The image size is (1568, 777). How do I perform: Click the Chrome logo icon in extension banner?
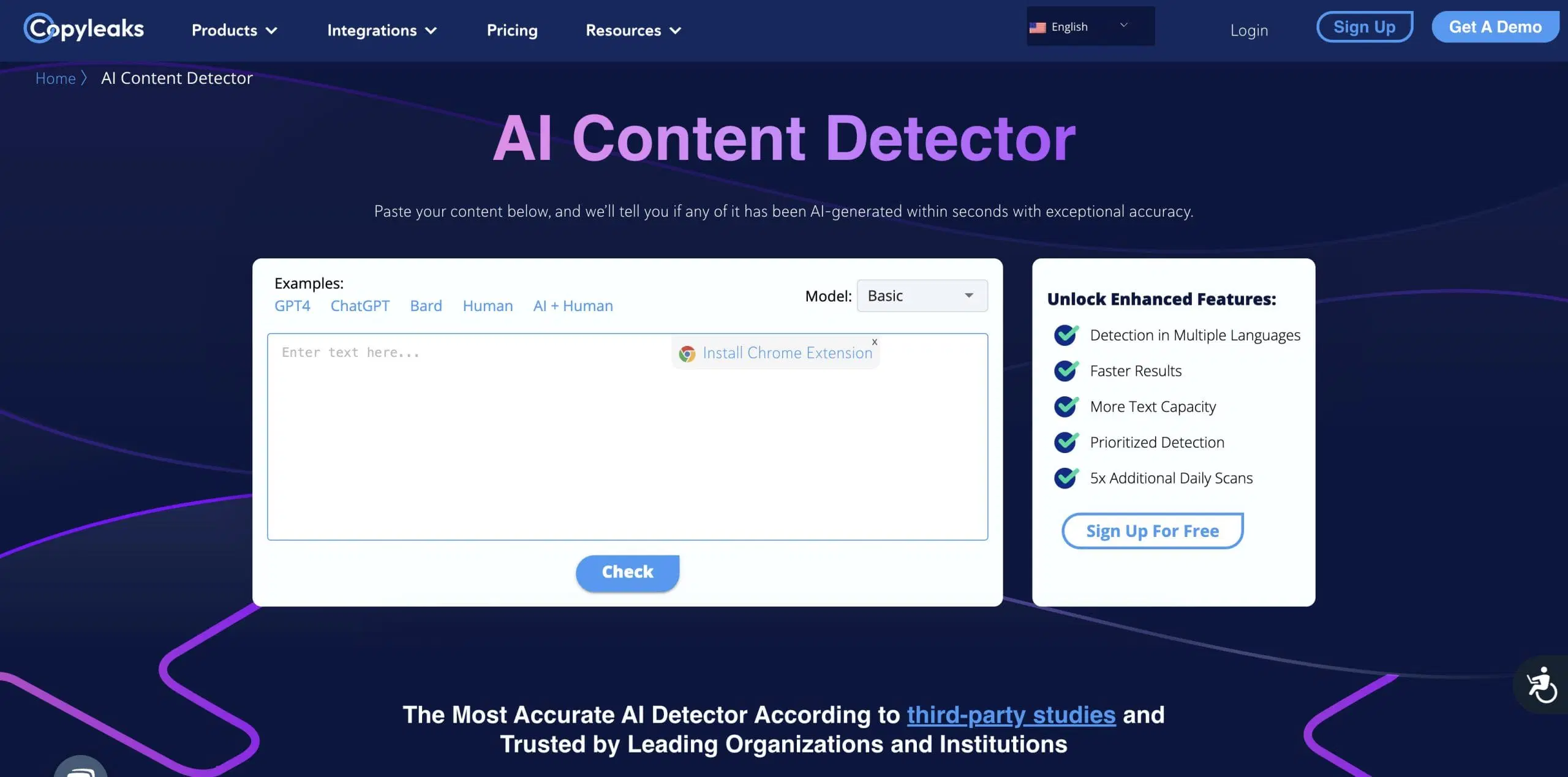(687, 354)
